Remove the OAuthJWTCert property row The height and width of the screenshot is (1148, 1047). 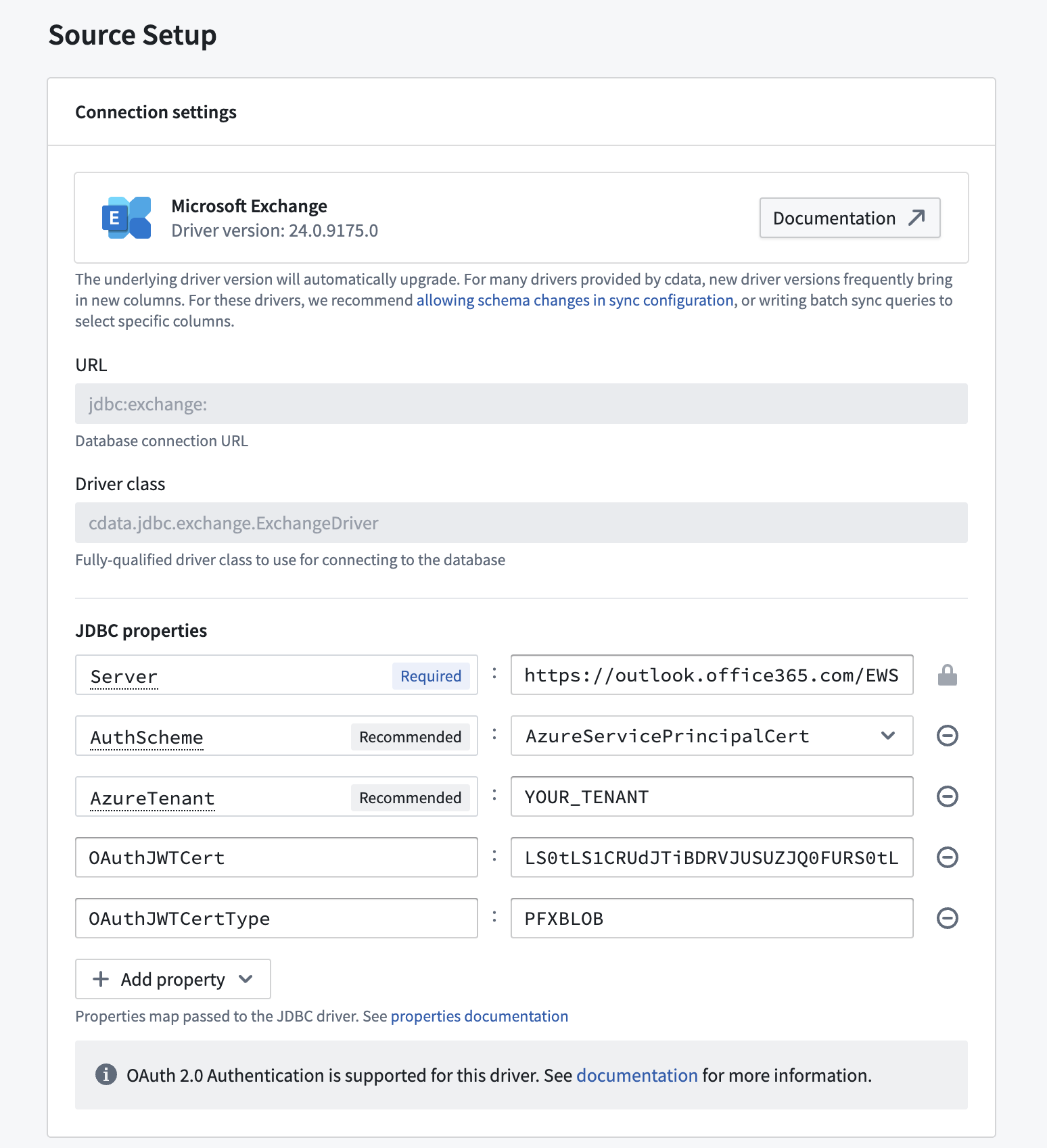[947, 857]
